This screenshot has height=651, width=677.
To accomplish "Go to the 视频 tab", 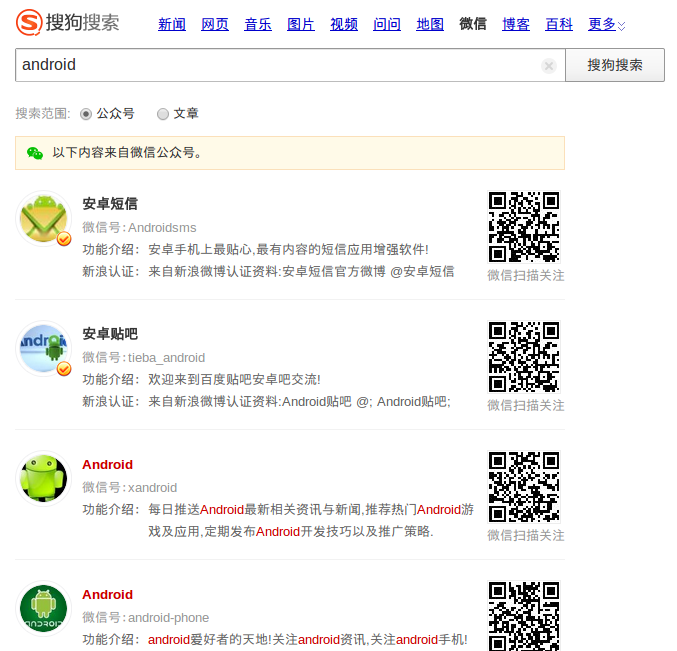I will [344, 24].
